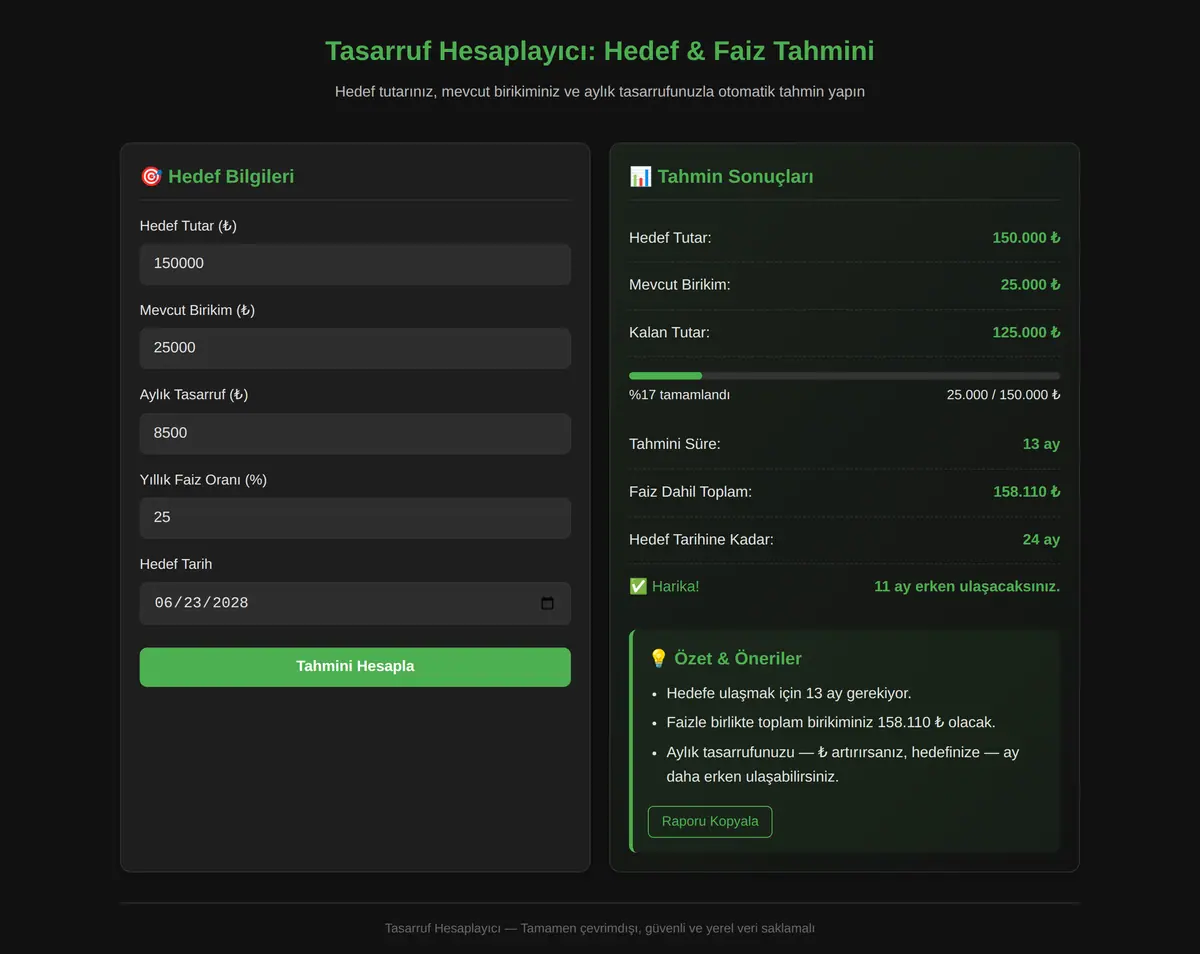This screenshot has height=954, width=1200.
Task: Click the Kalan Tutar value 125.000 ₺
Action: [x=1026, y=333]
